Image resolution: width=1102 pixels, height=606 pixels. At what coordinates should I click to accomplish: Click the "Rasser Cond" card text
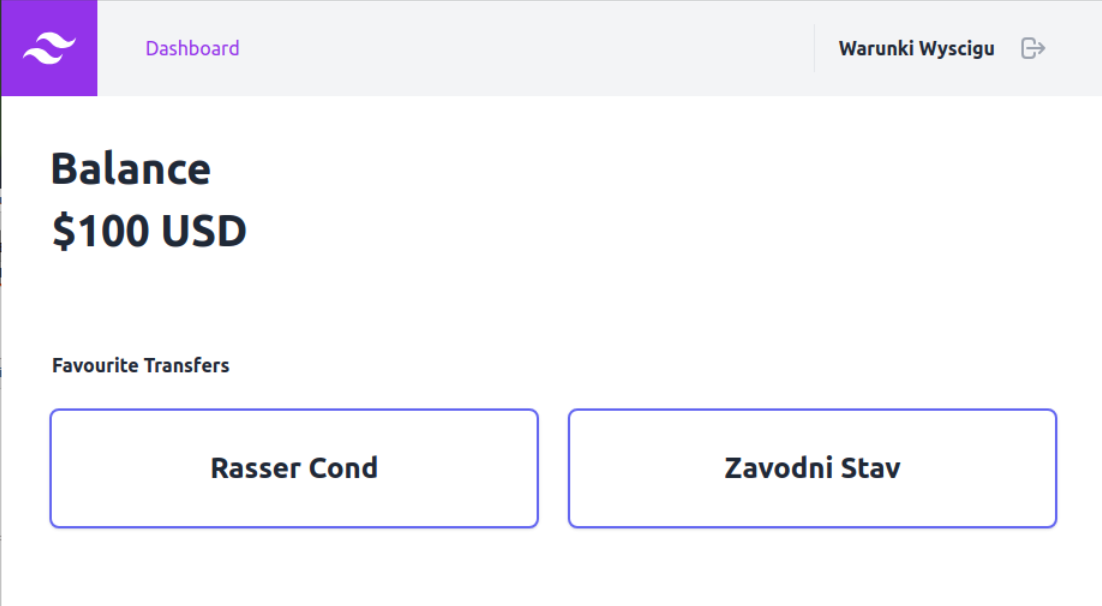294,468
